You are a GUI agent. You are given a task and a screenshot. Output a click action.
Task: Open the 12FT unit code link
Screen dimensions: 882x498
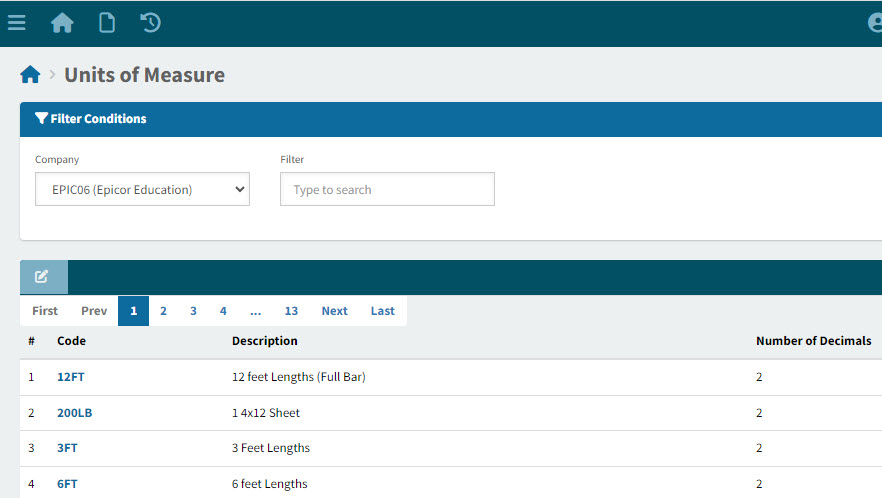pos(71,377)
